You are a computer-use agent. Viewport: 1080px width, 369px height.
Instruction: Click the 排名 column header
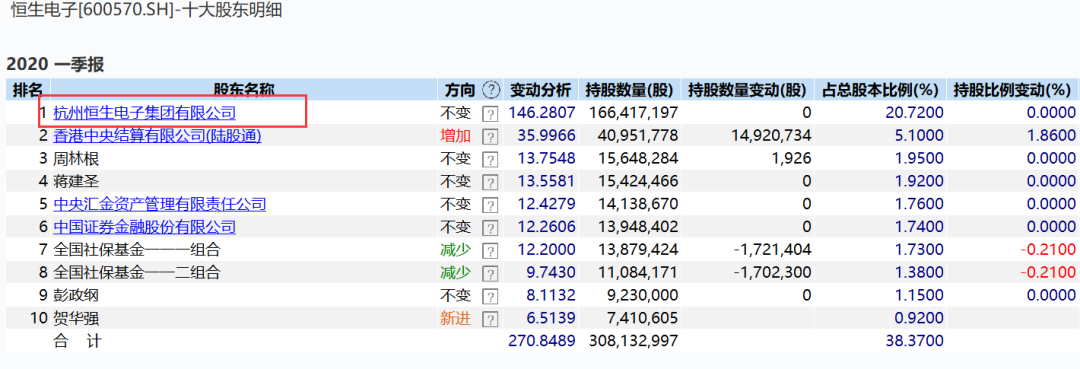[28, 89]
